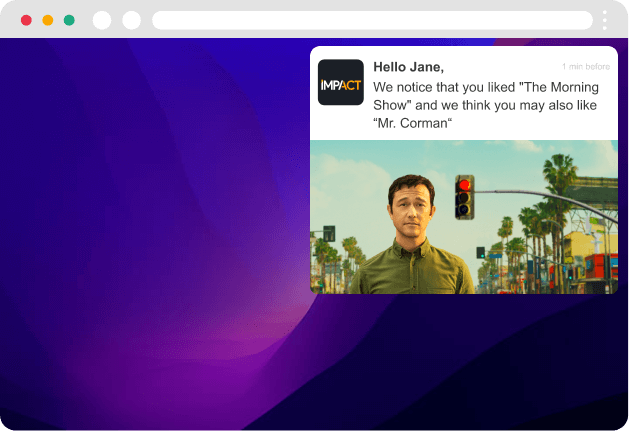Open the Mr. Corman promo image

[464, 217]
